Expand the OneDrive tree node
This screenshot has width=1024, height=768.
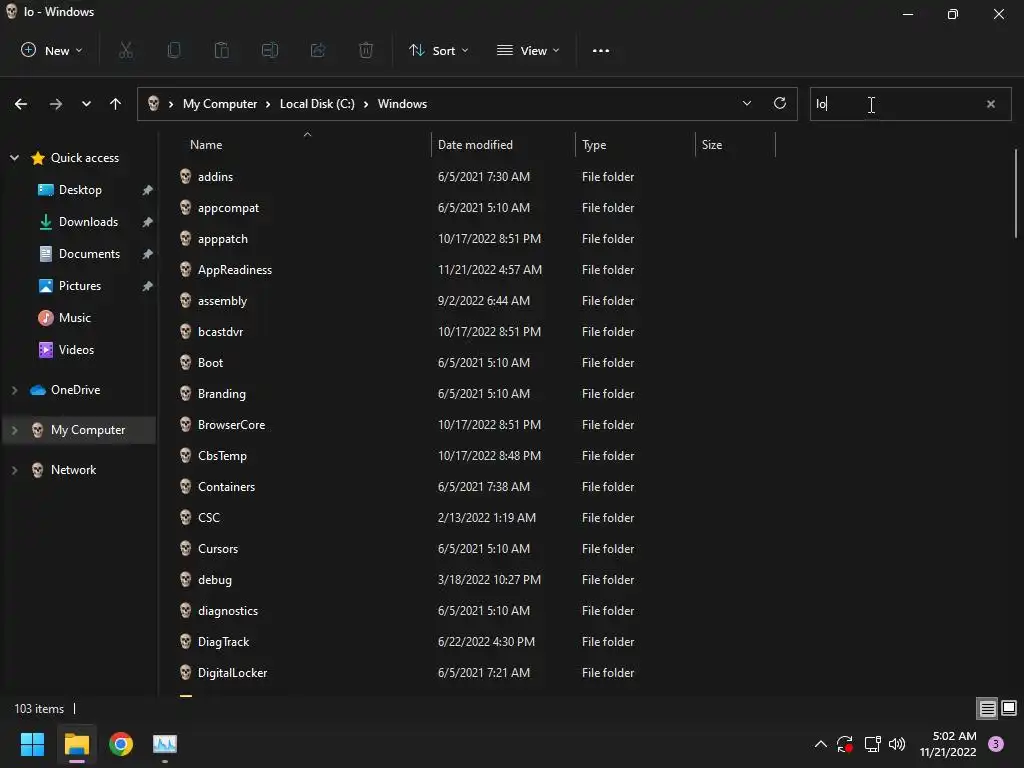14,390
